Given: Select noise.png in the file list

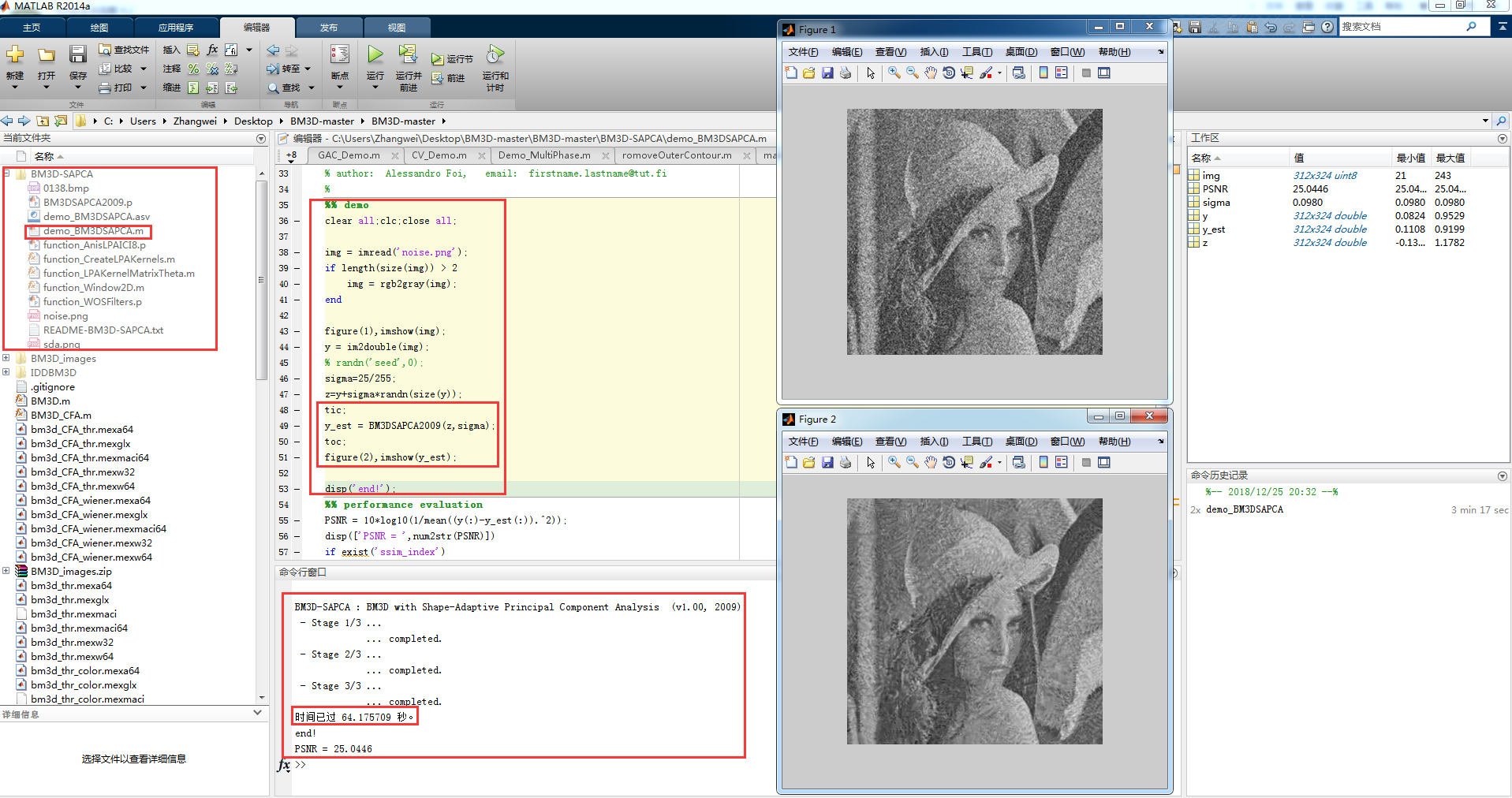Looking at the screenshot, I should tap(65, 316).
